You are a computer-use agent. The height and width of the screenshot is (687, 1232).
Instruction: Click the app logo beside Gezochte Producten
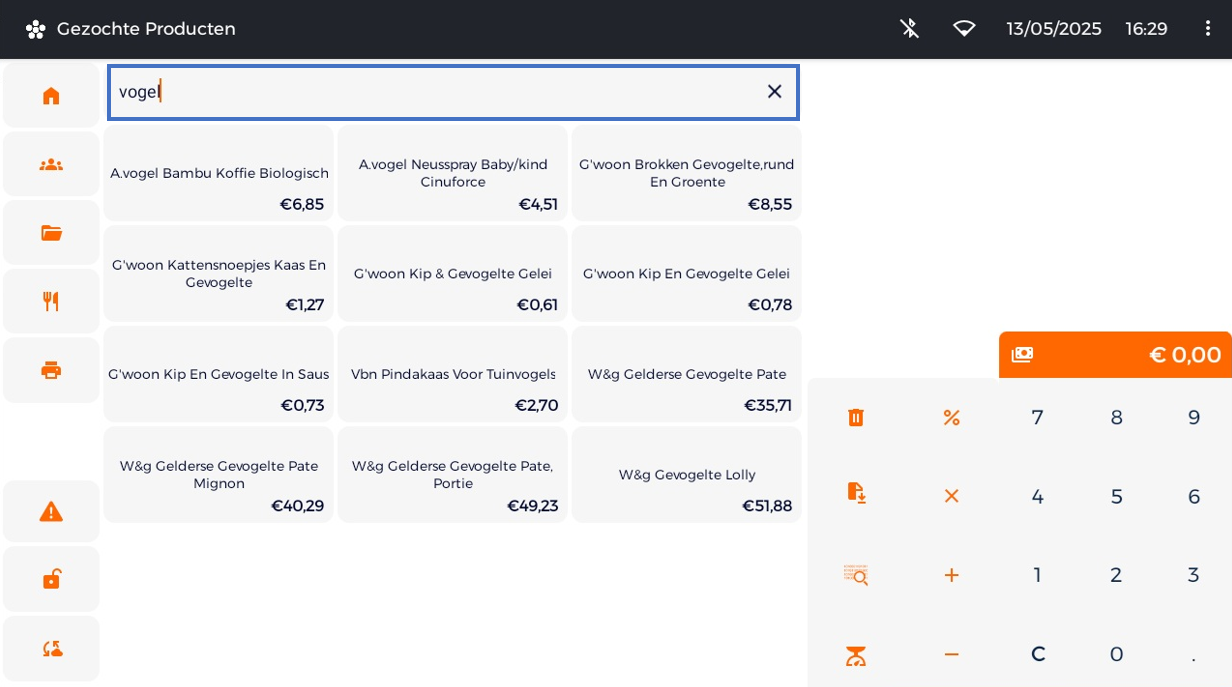click(x=35, y=29)
